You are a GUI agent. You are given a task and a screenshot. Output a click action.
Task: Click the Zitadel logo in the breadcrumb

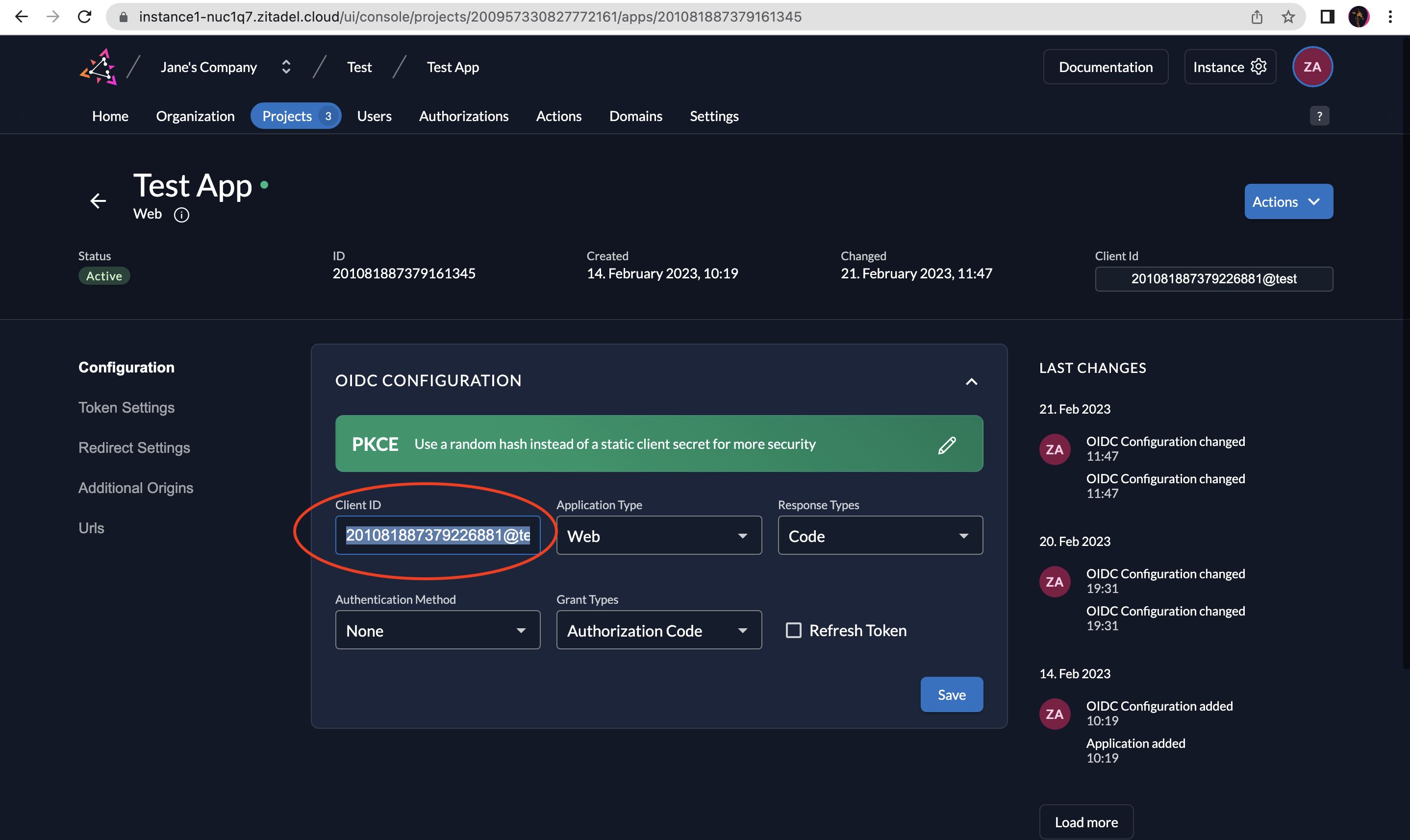pyautogui.click(x=99, y=66)
